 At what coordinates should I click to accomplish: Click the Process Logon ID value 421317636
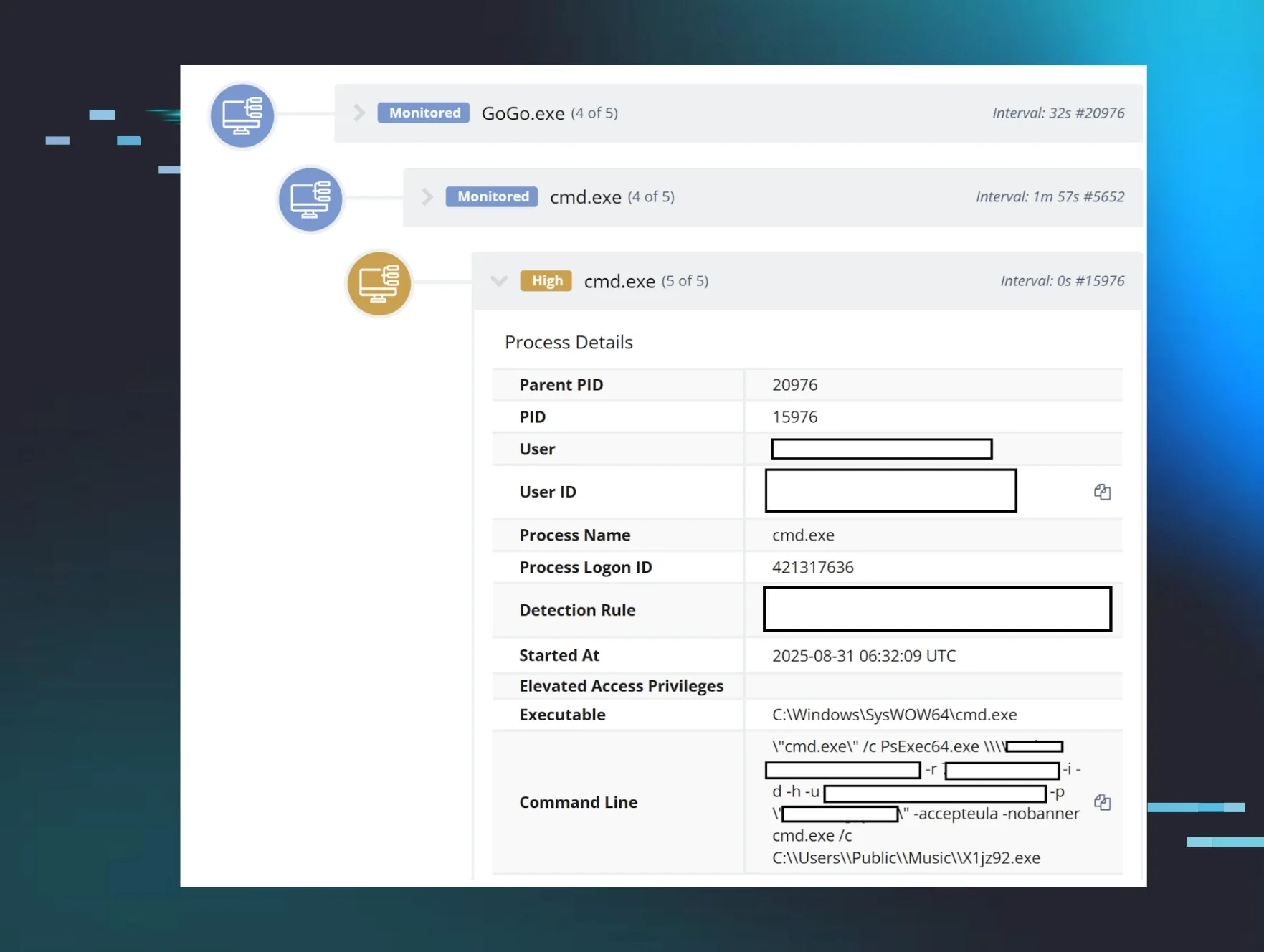click(812, 568)
